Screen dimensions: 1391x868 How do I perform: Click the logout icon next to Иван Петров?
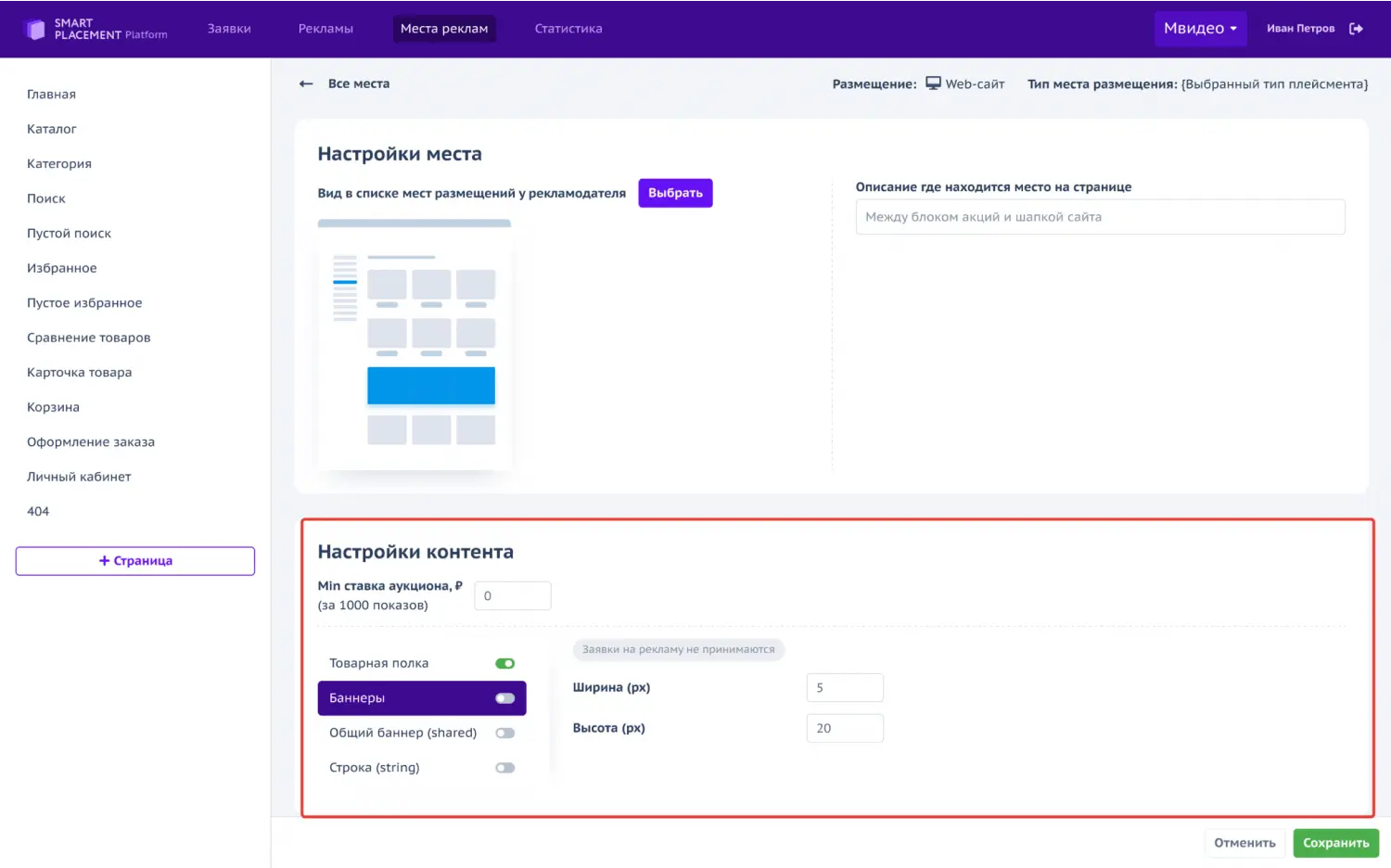point(1356,29)
